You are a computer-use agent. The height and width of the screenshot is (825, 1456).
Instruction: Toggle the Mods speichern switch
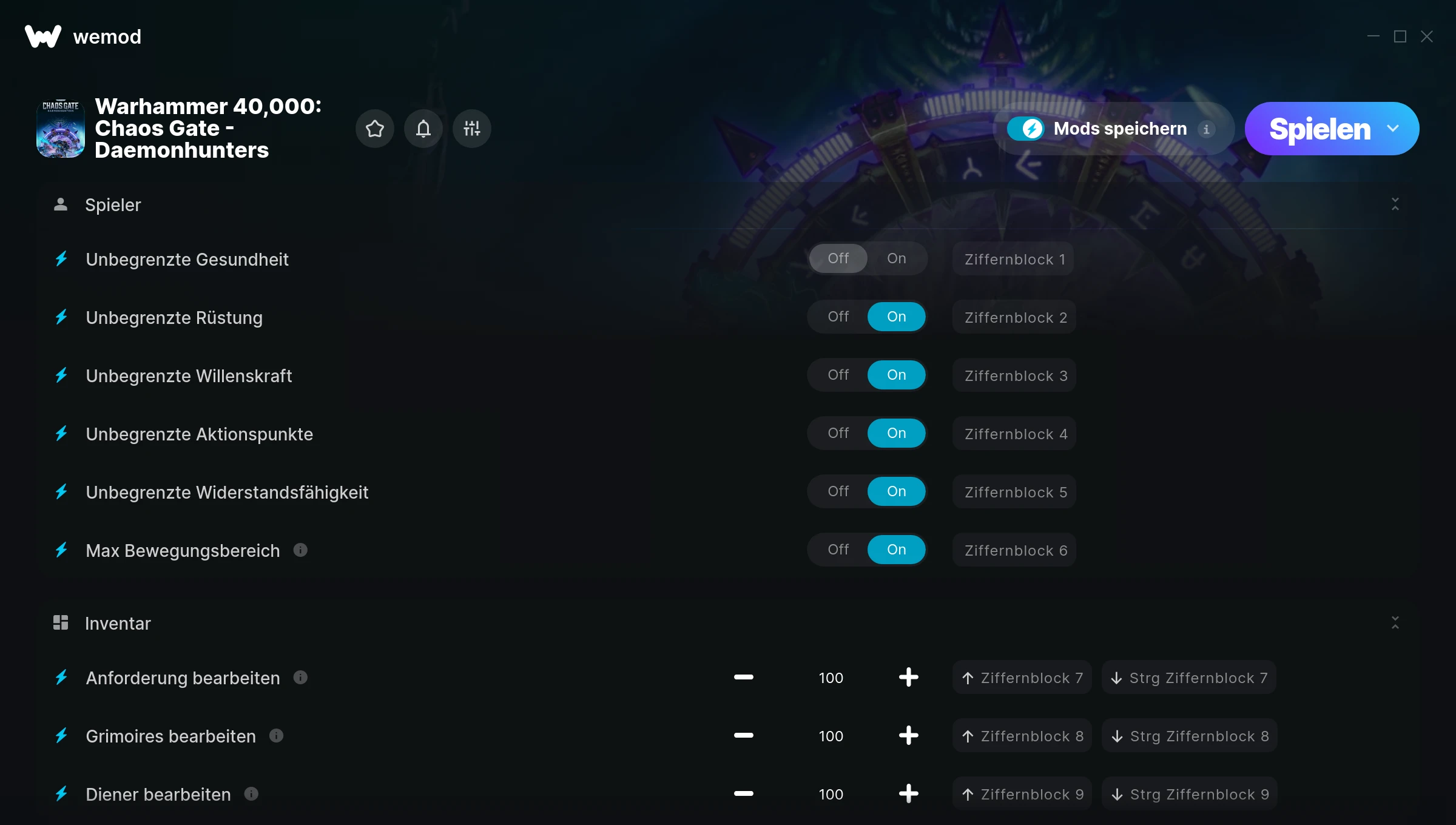[x=1025, y=129]
